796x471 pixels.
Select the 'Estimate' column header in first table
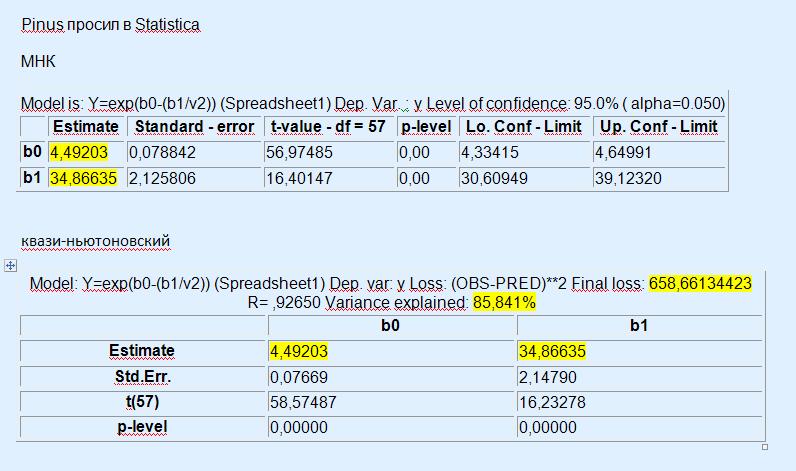coord(86,126)
